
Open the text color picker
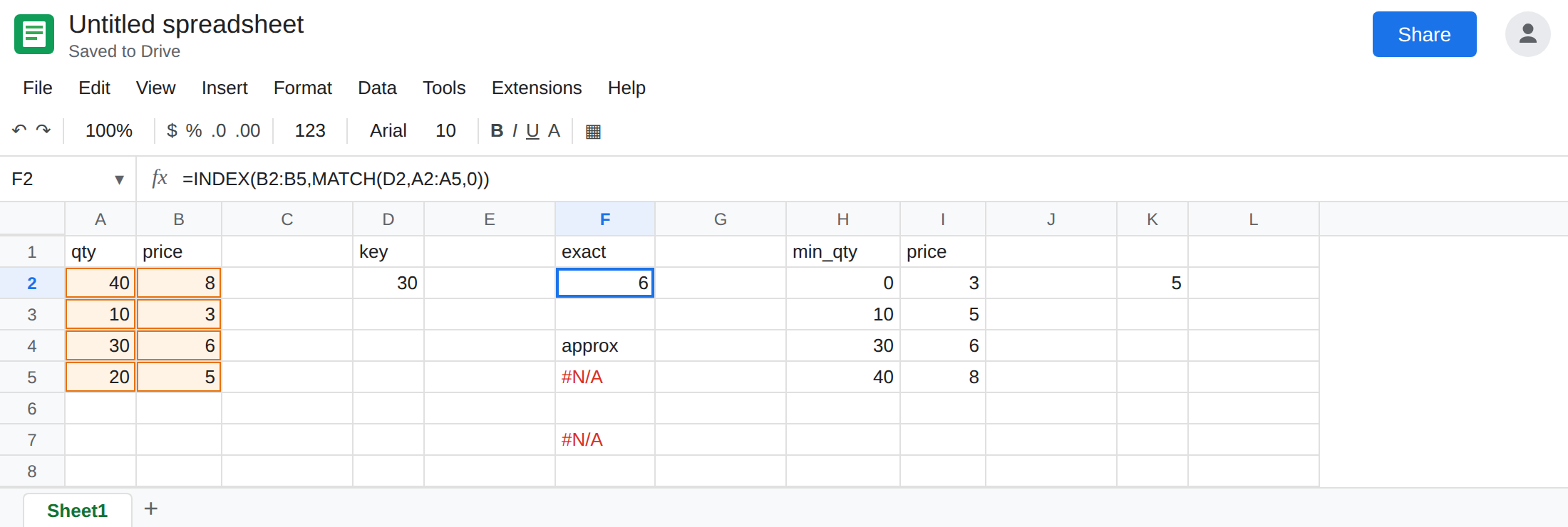pyautogui.click(x=554, y=130)
